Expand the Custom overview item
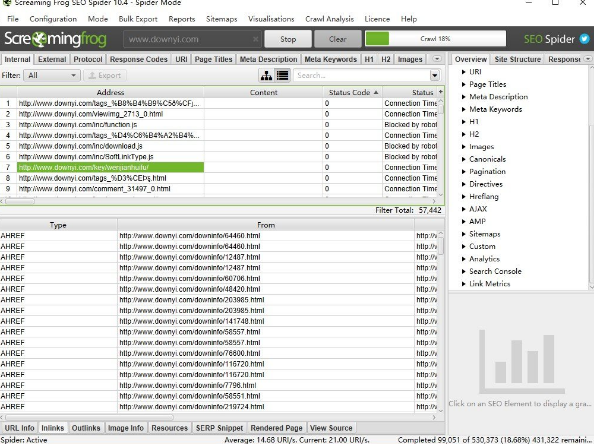 [x=463, y=246]
